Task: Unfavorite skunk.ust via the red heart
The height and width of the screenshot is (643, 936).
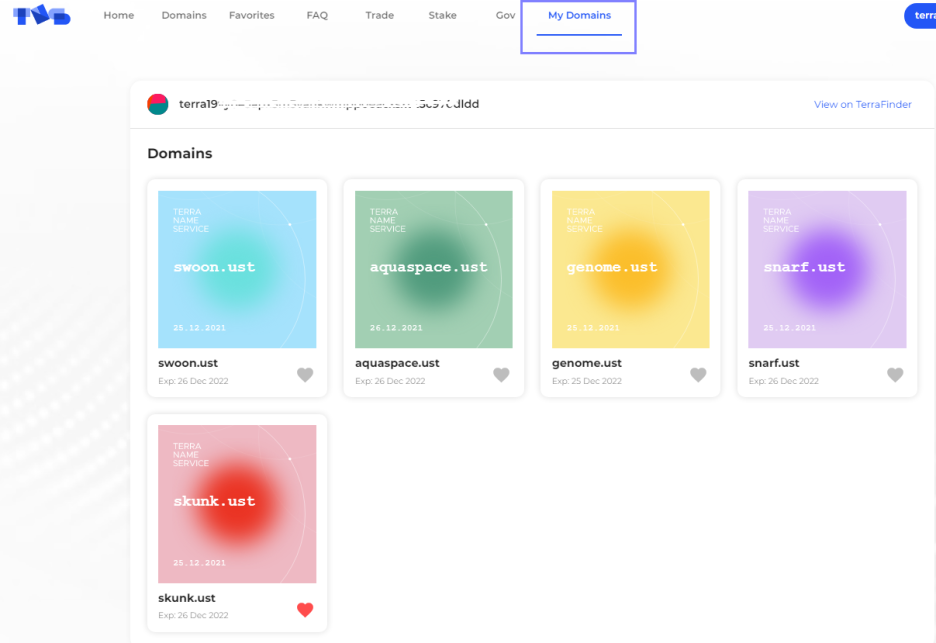Action: [x=305, y=609]
